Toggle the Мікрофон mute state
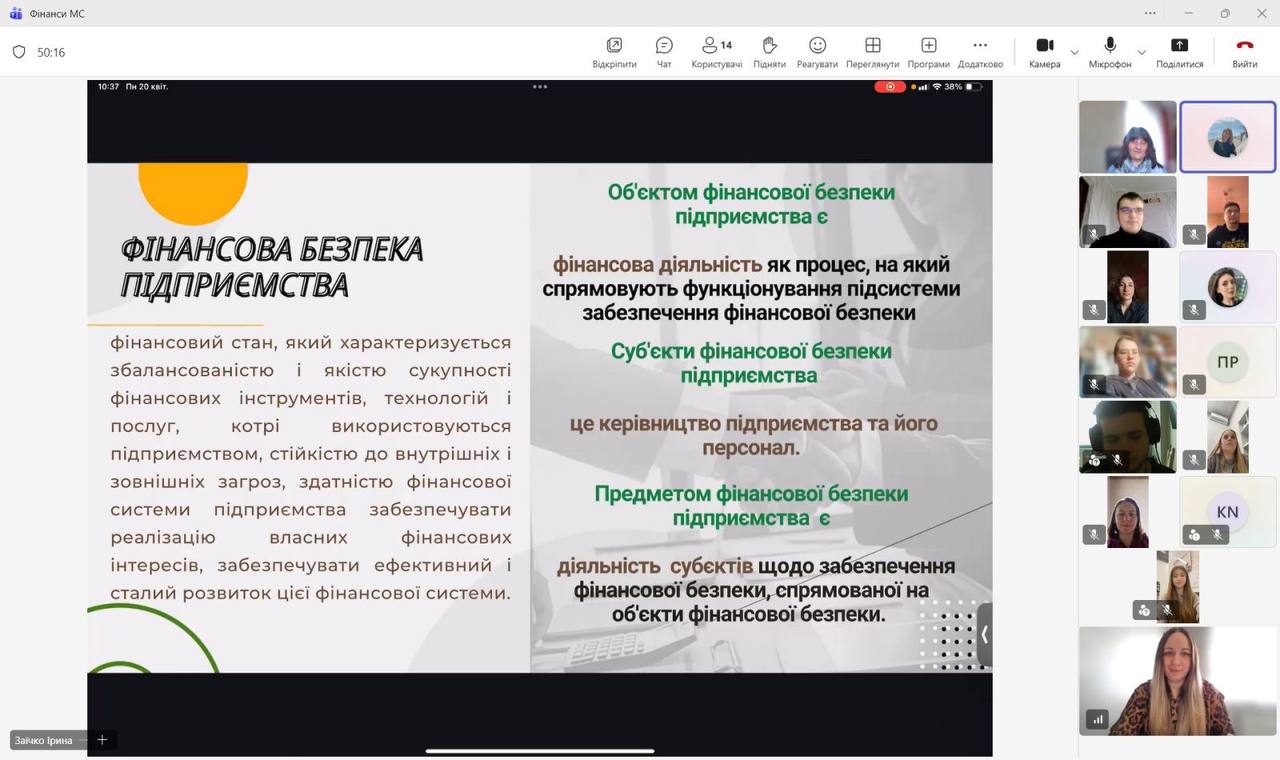The height and width of the screenshot is (760, 1280). tap(1110, 52)
